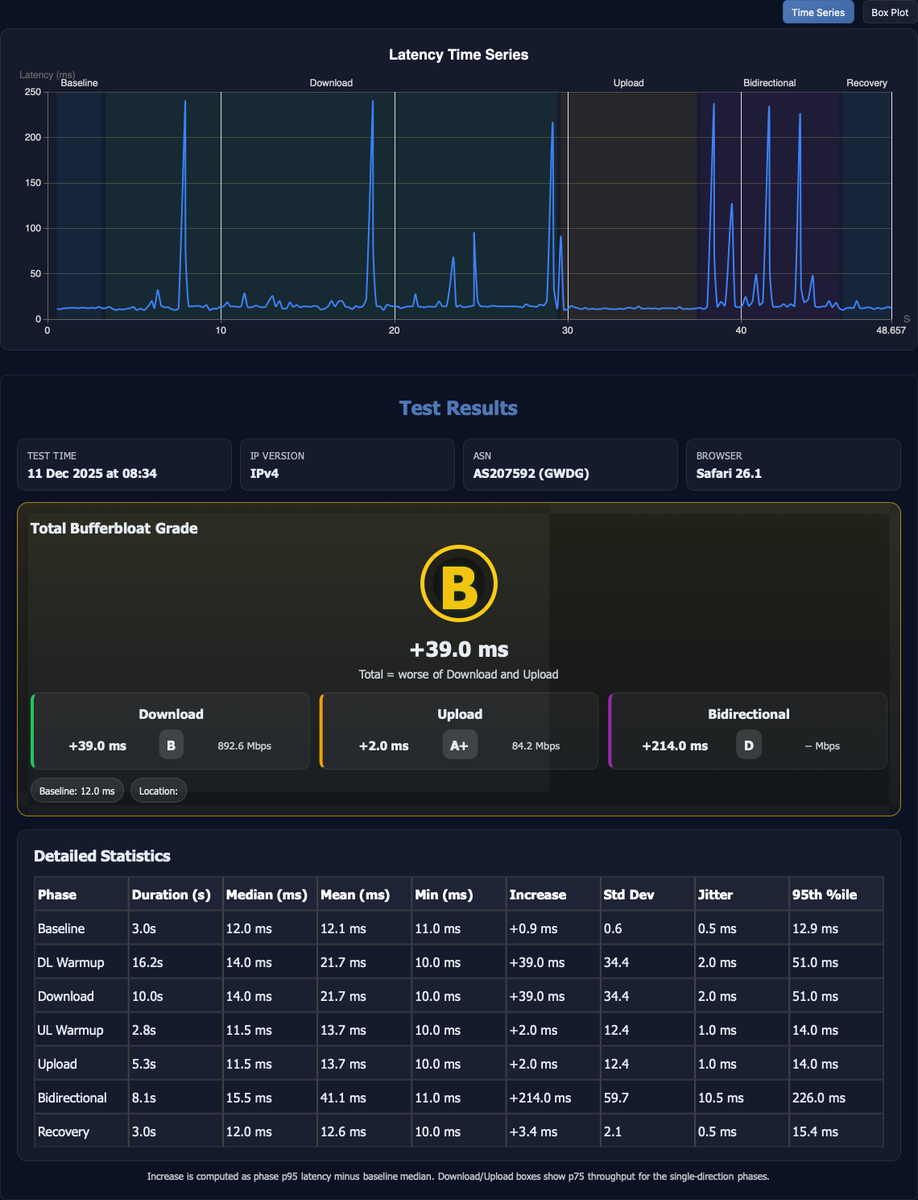918x1200 pixels.
Task: Click the Upload phase label on chart
Action: [628, 83]
